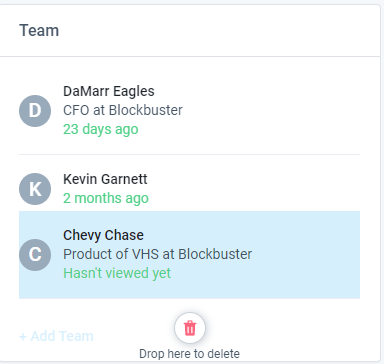Image resolution: width=384 pixels, height=364 pixels.
Task: Click the + Add Team link
Action: click(x=56, y=336)
